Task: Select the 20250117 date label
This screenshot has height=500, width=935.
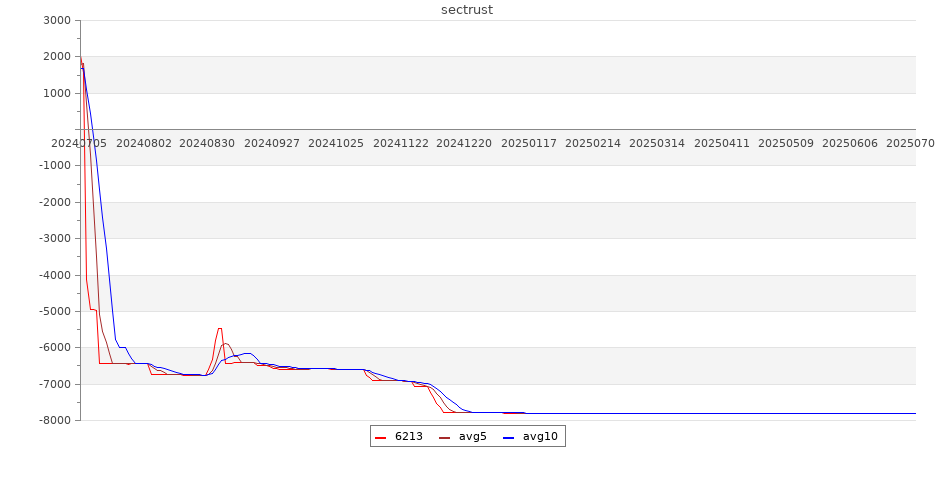Action: click(529, 144)
